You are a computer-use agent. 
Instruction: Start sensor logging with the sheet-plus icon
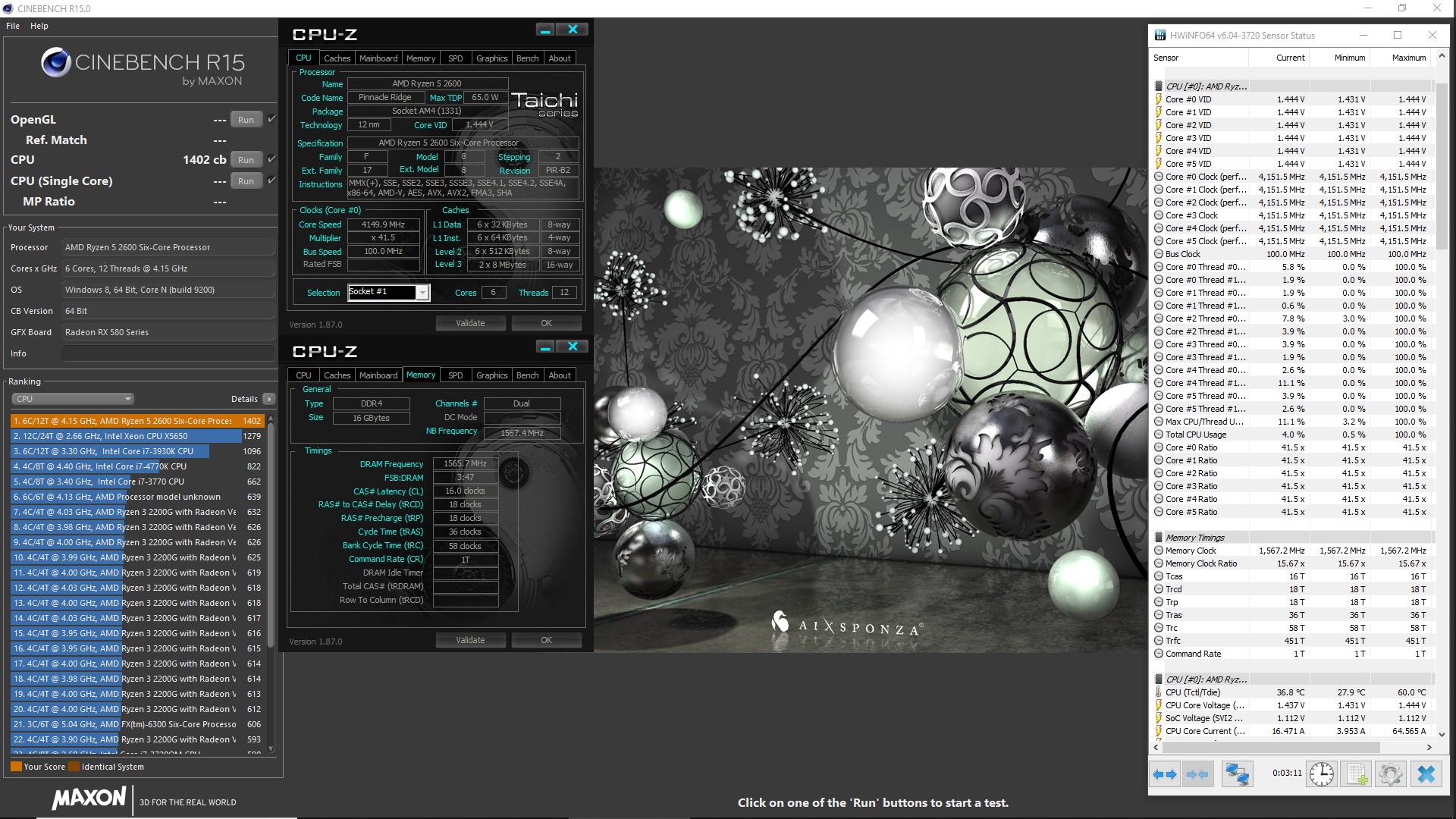tap(1356, 774)
